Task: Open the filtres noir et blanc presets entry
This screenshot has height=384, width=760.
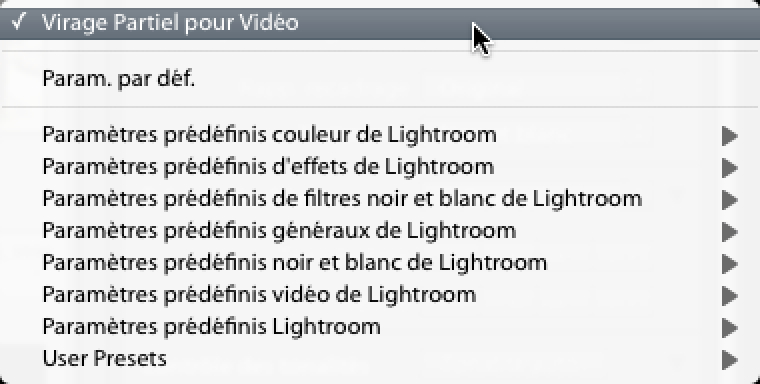Action: coord(380,199)
